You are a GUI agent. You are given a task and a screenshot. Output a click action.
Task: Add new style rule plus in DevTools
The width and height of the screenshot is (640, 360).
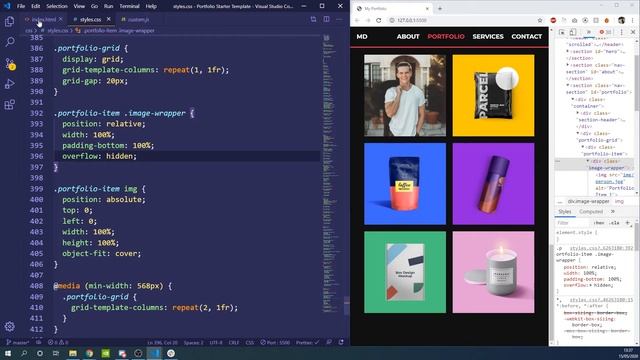tap(627, 223)
